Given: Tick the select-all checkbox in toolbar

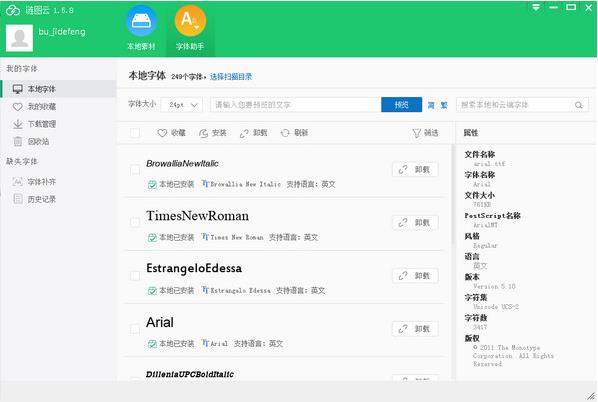Looking at the screenshot, I should [135, 133].
